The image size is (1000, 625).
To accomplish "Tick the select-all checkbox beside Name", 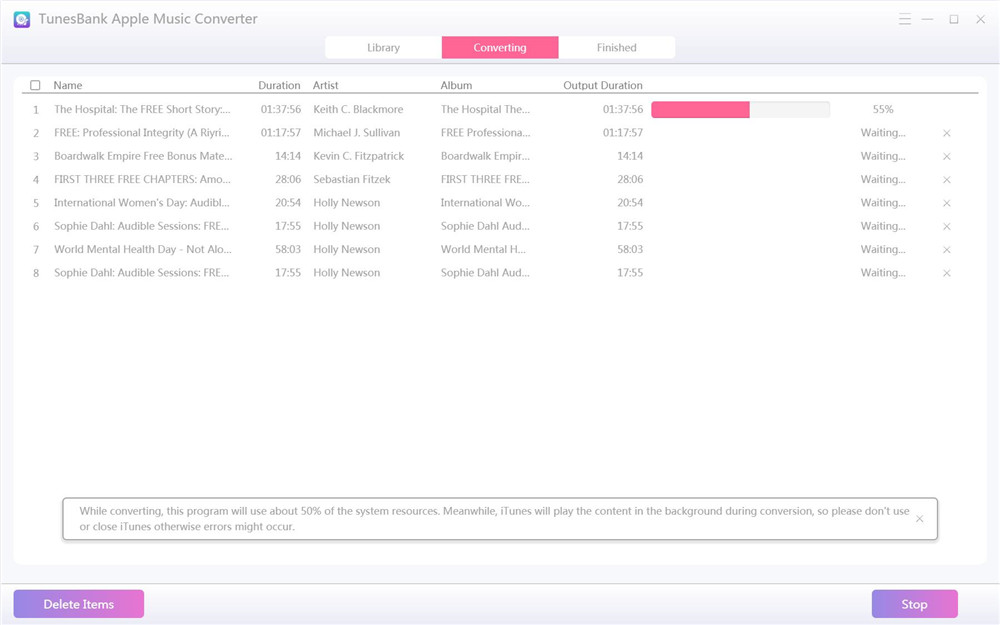I will click(x=35, y=85).
